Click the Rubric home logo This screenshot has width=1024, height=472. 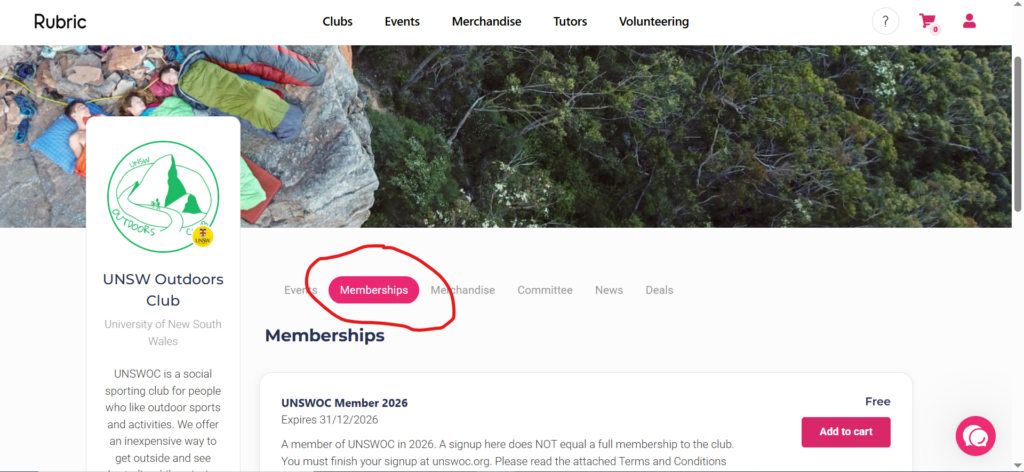point(60,22)
